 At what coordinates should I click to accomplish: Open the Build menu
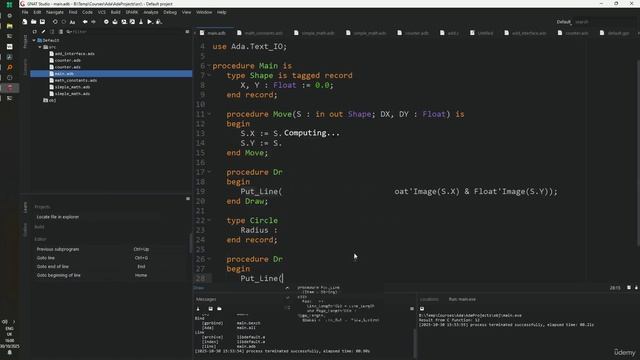point(116,12)
